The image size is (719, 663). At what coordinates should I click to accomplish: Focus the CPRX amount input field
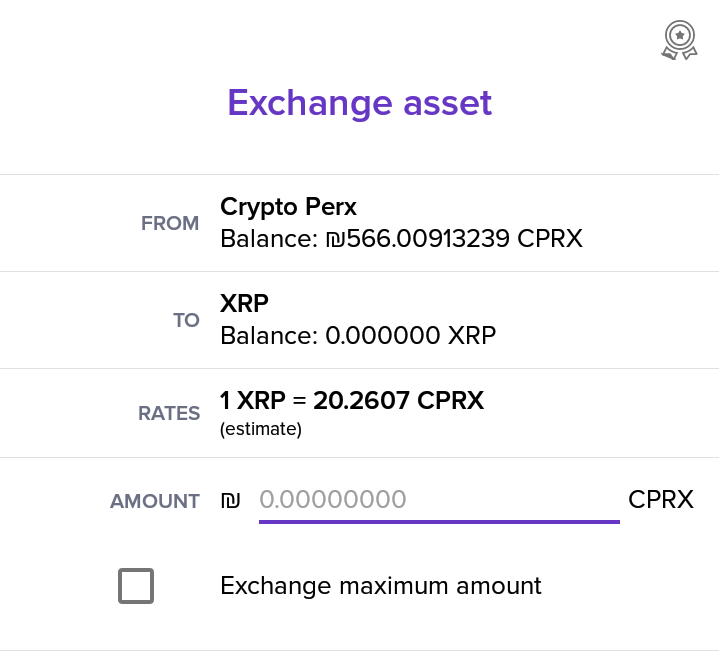[x=439, y=499]
